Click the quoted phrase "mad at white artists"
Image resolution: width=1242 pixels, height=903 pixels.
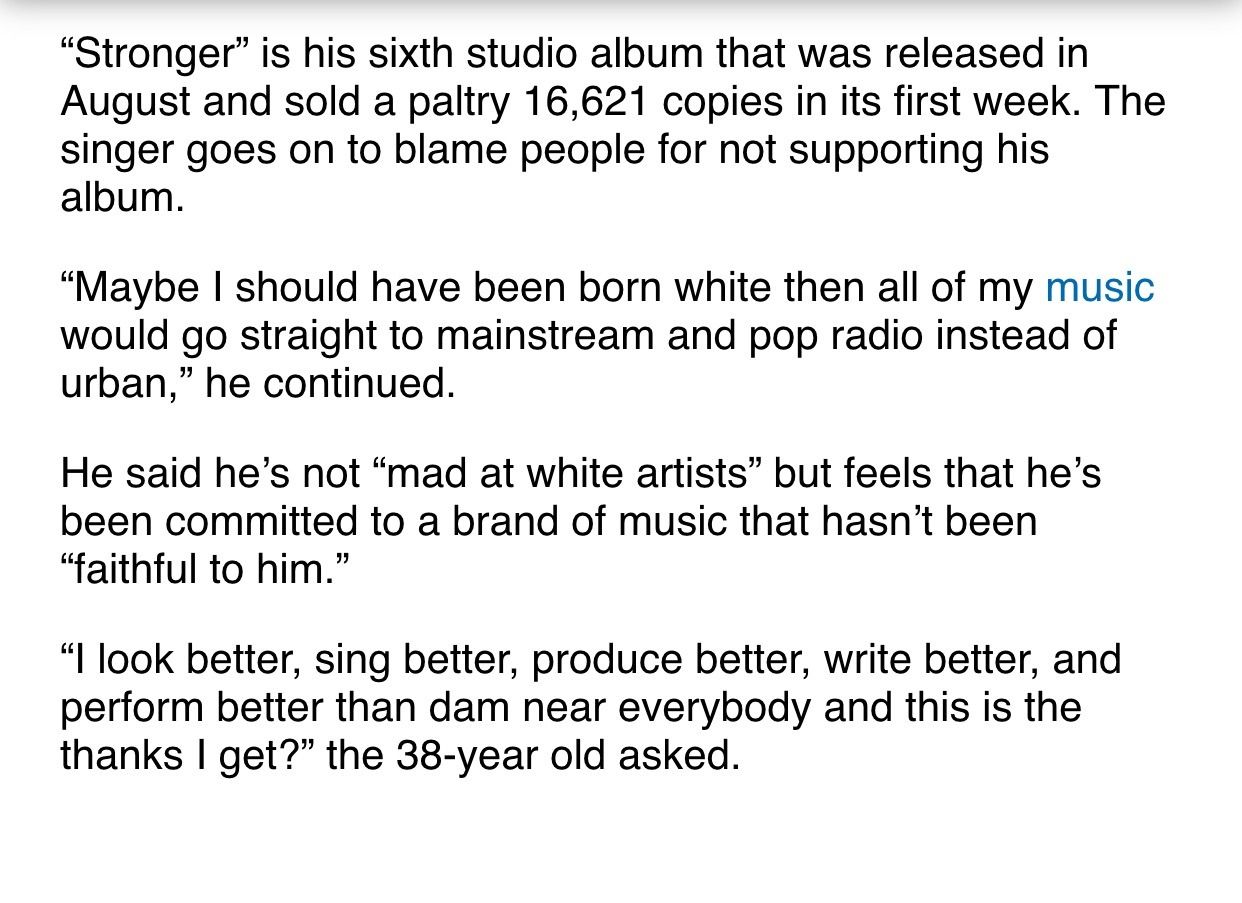point(564,473)
